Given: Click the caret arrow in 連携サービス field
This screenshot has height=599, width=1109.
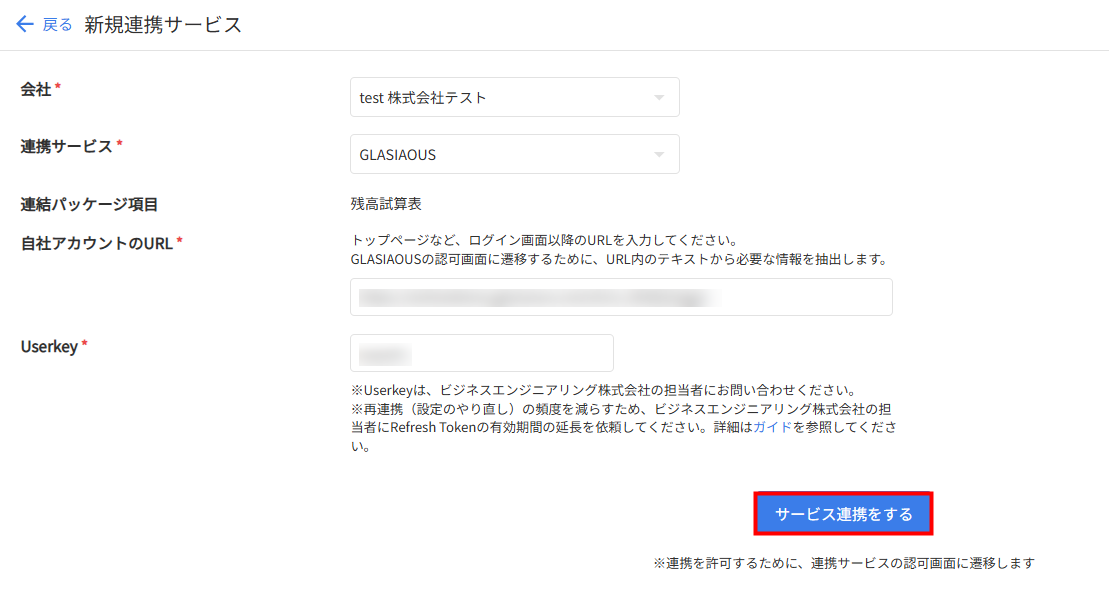Looking at the screenshot, I should [658, 155].
